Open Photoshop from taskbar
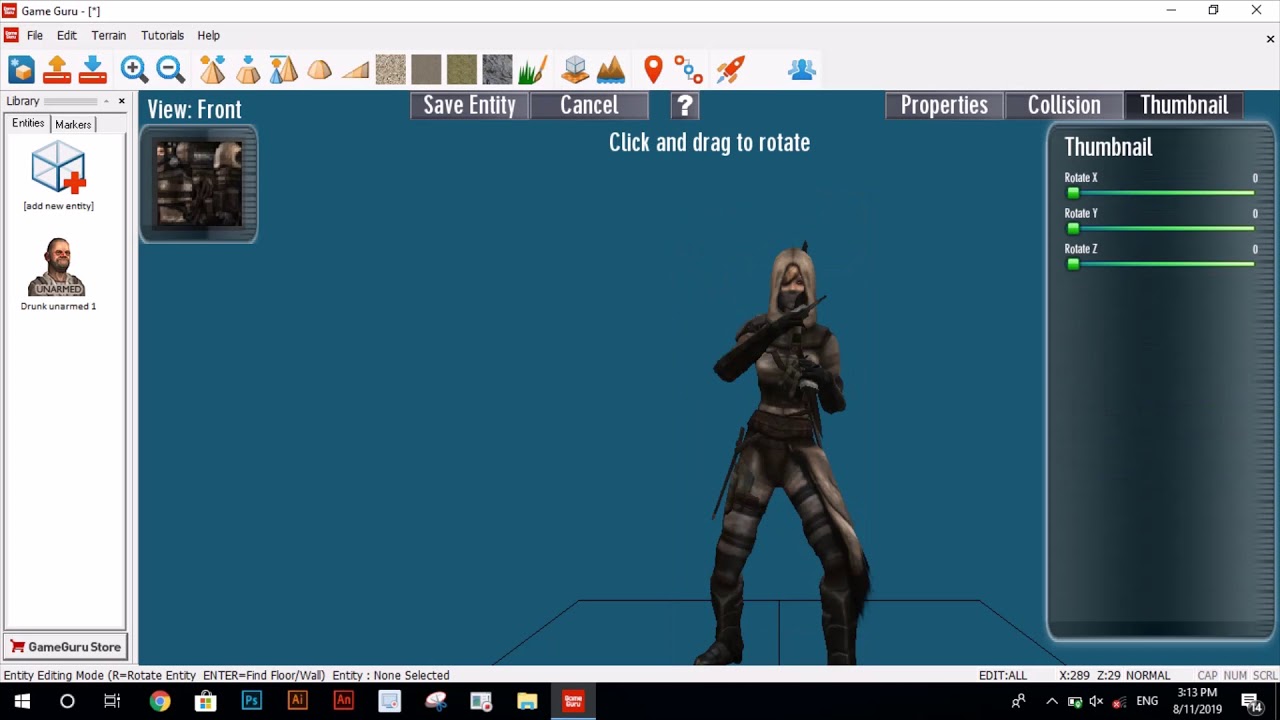This screenshot has height=720, width=1280. 251,701
